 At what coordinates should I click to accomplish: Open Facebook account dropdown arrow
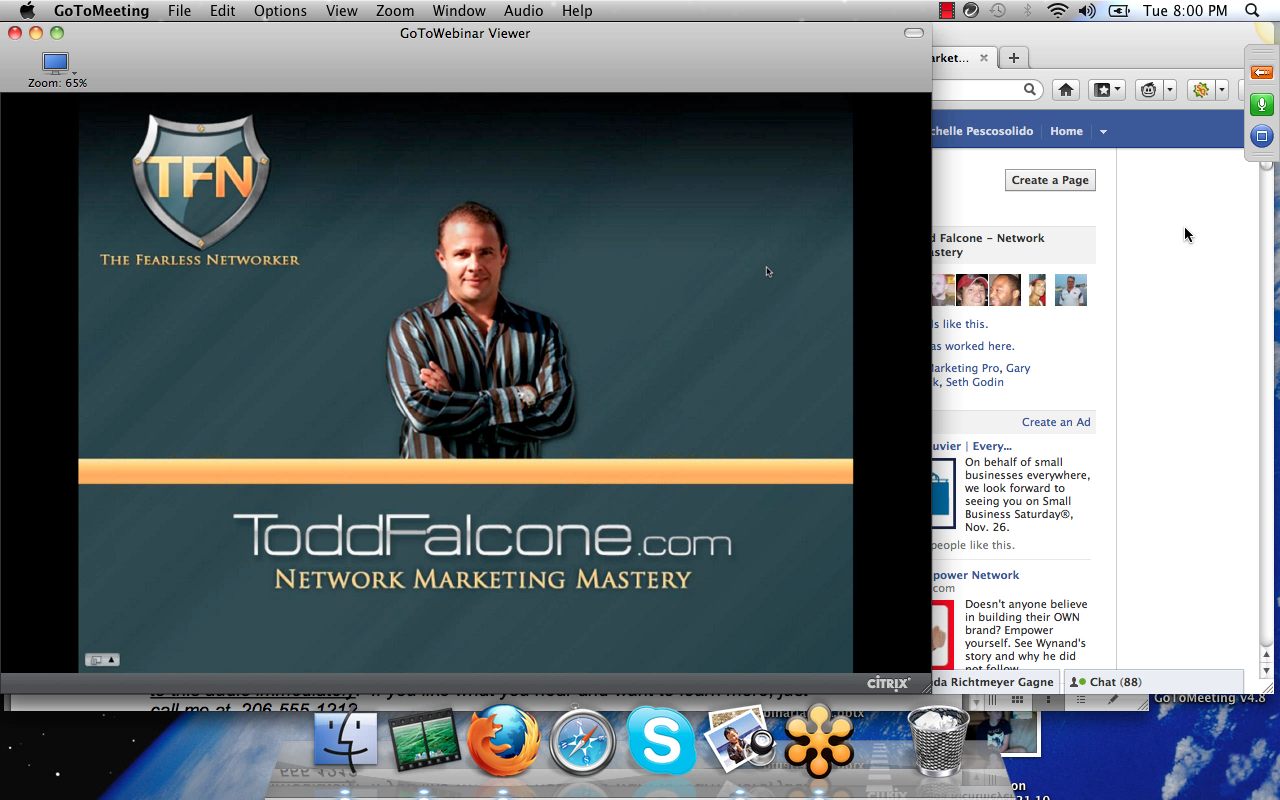tap(1104, 132)
